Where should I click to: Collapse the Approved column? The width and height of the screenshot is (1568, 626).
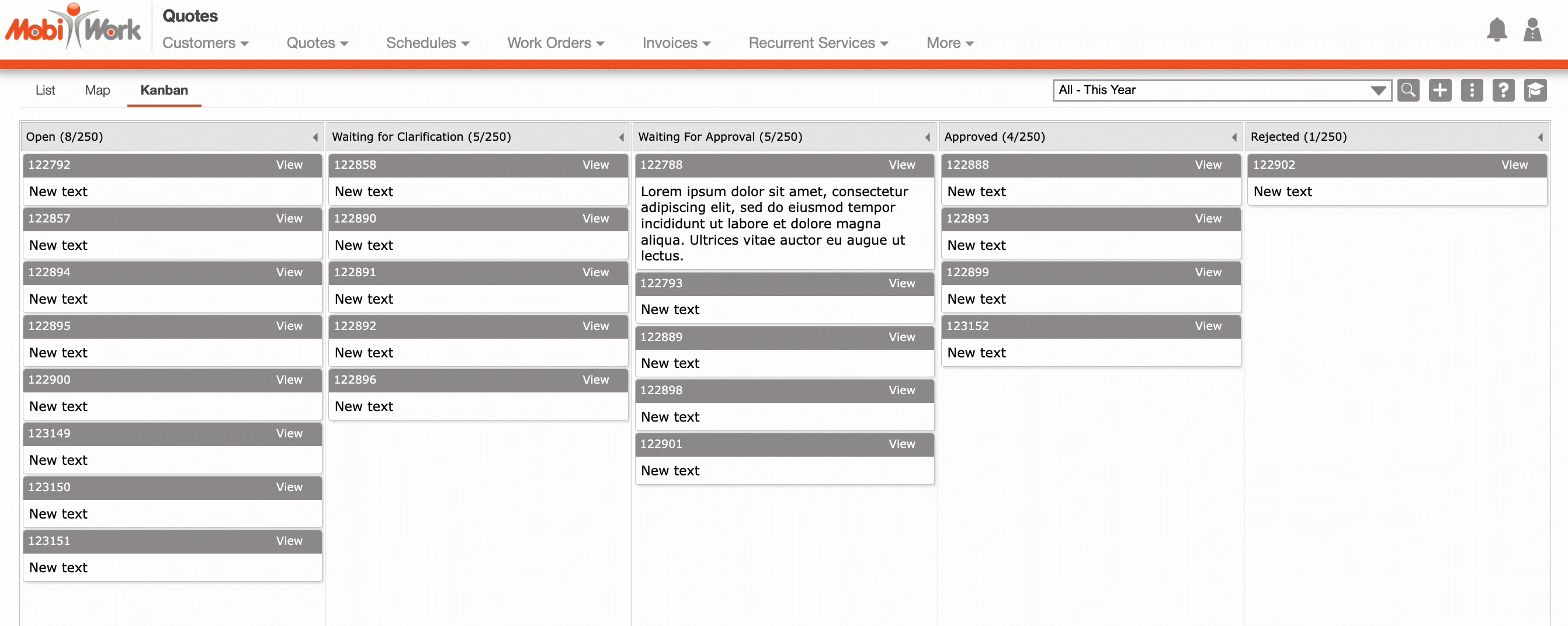[1234, 137]
